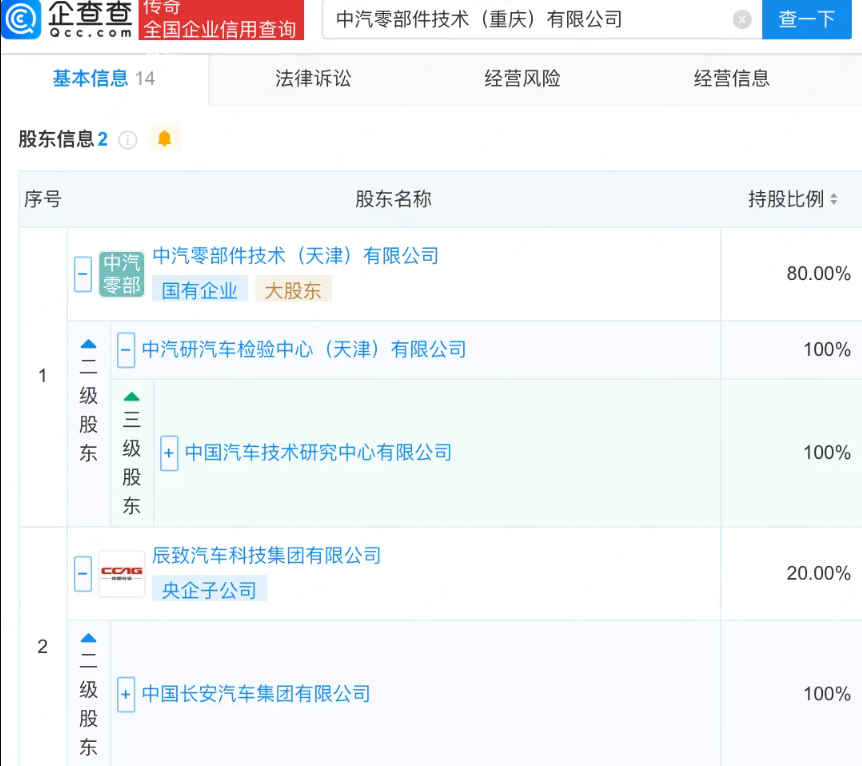
Task: Click the CCAG logo of 辰致汽车科技集团
Action: [122, 573]
